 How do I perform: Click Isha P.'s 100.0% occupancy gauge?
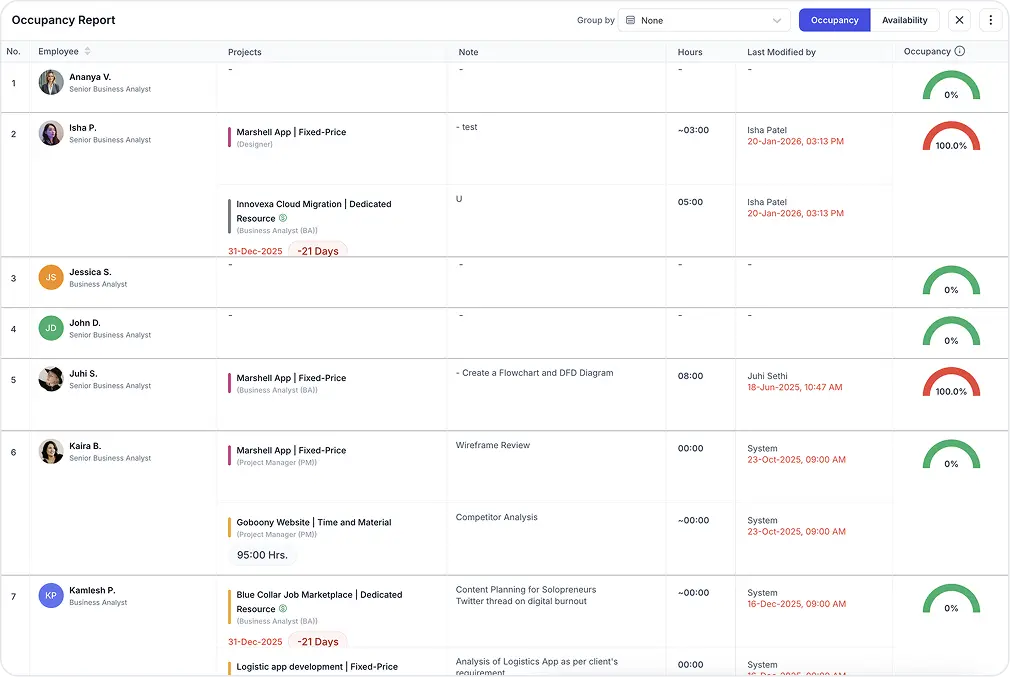(x=951, y=137)
